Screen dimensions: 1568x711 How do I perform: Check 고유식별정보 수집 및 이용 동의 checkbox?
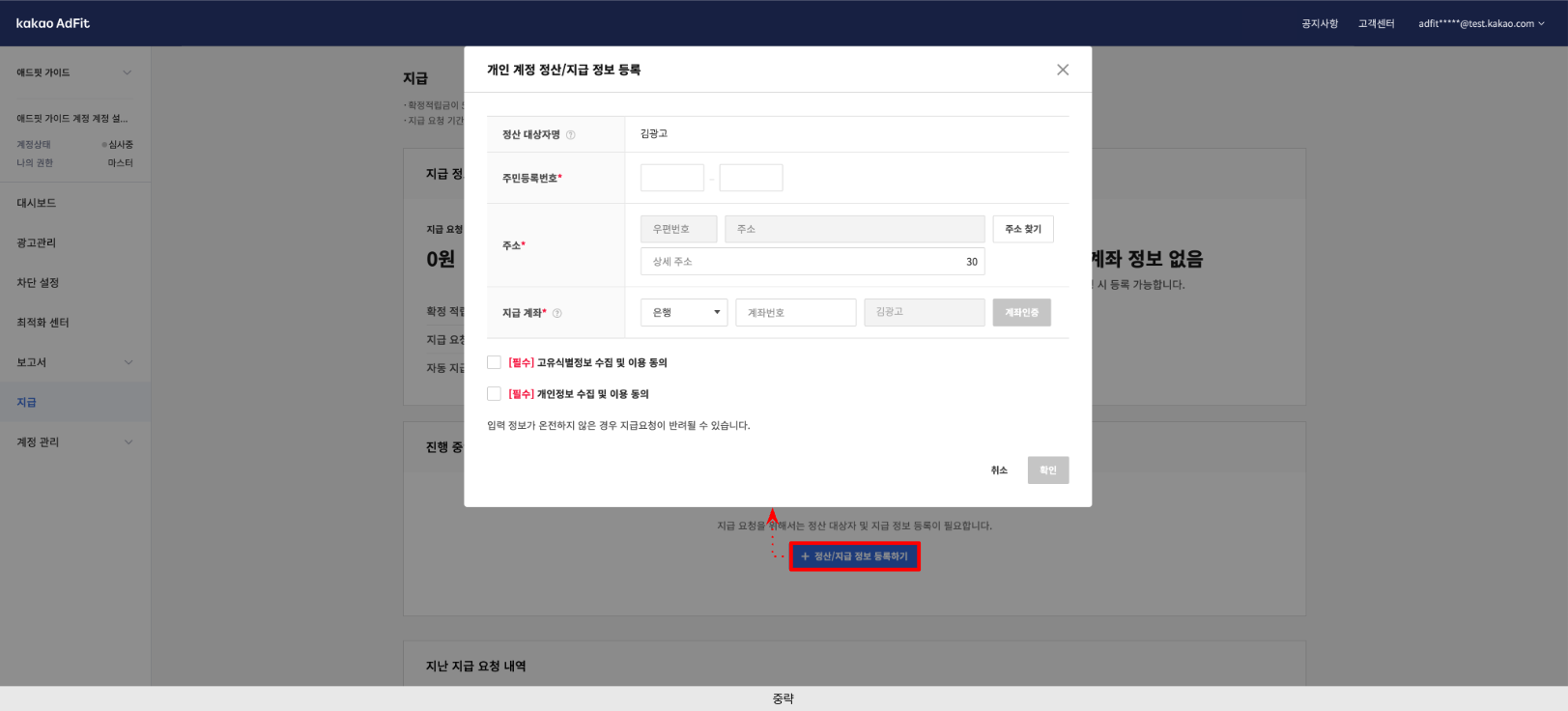pyautogui.click(x=494, y=362)
